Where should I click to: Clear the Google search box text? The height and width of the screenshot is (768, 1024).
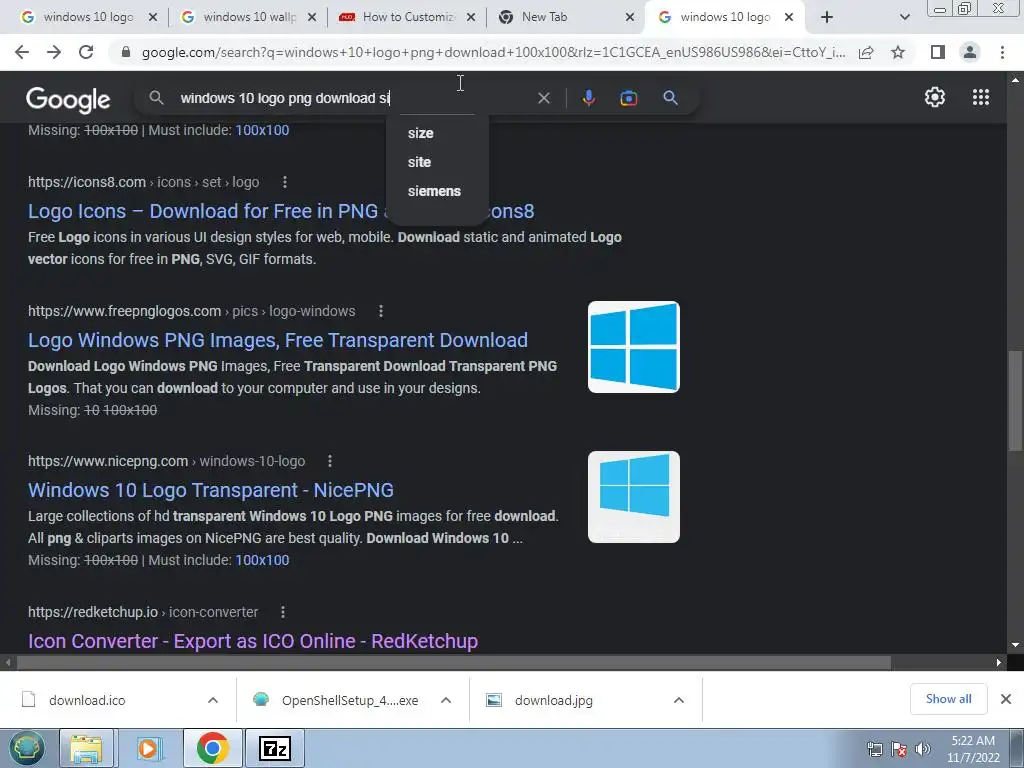tap(543, 98)
